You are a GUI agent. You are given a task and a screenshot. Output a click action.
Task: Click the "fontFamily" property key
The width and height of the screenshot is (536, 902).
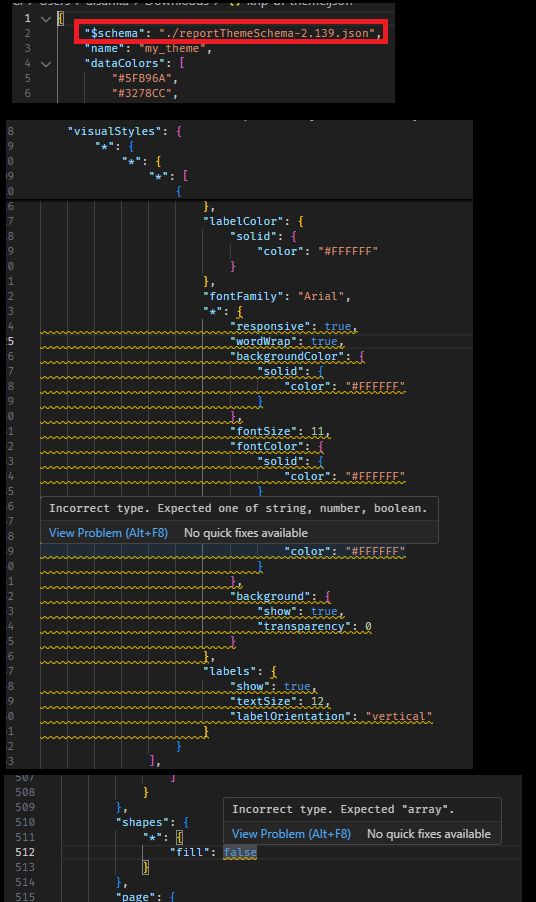click(243, 296)
